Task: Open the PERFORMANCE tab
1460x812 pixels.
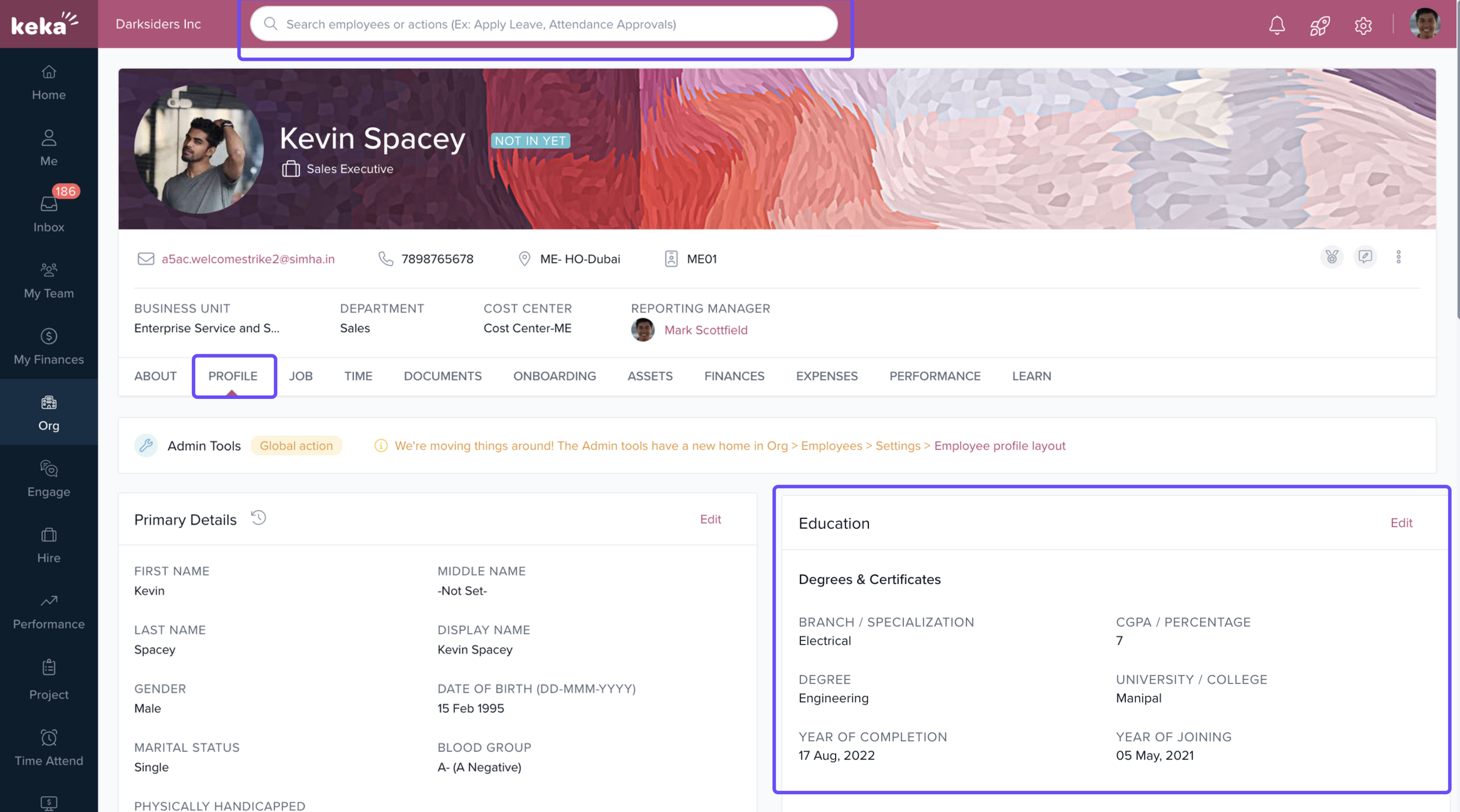Action: [x=935, y=376]
